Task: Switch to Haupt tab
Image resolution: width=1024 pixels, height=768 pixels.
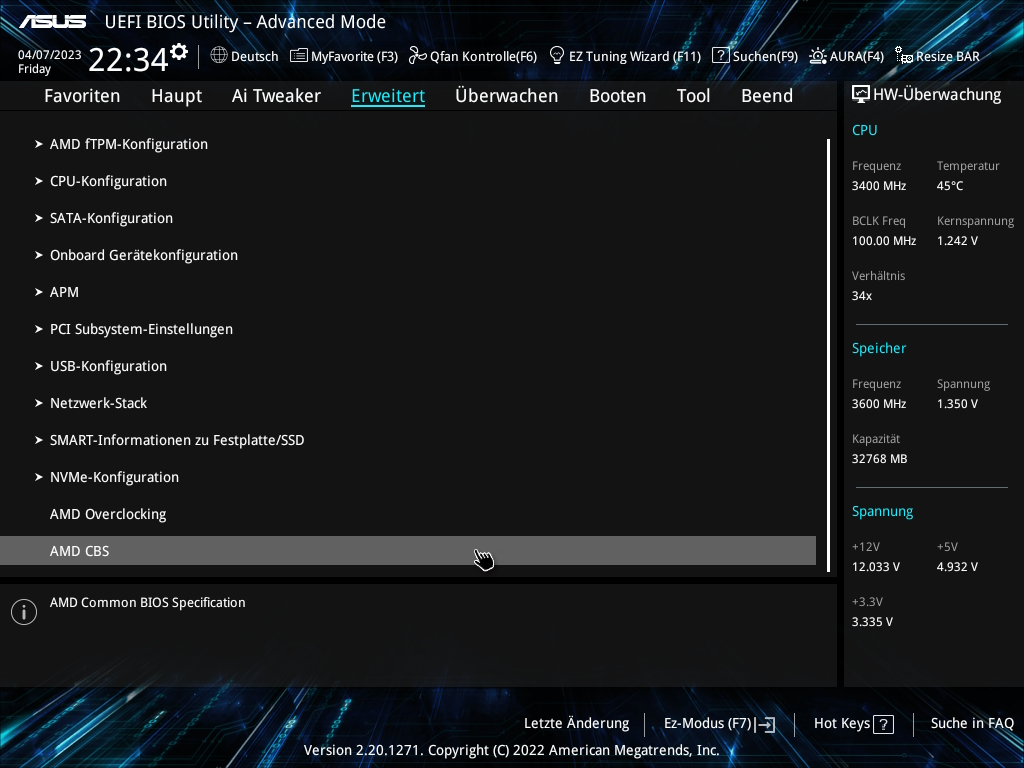Action: tap(176, 96)
